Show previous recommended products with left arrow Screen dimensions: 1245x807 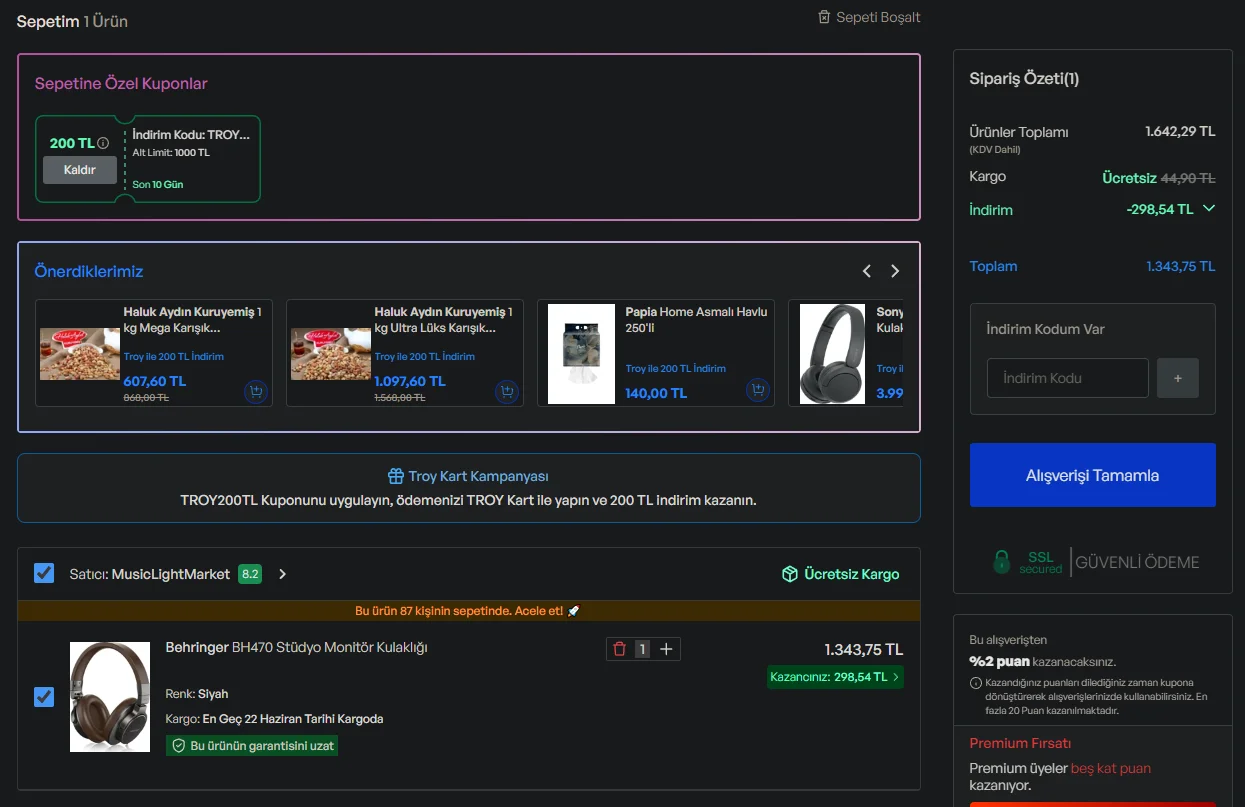coord(867,271)
